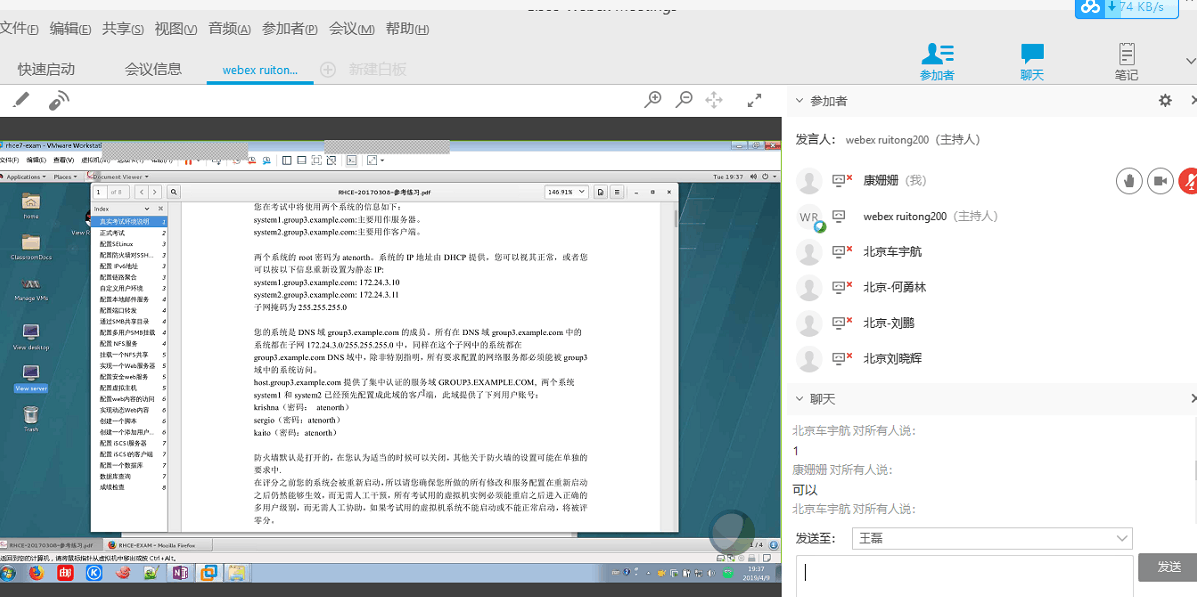Image resolution: width=1197 pixels, height=597 pixels.
Task: Select RHCE-EXAM Mozilla Firefox taskbar button
Action: point(156,545)
